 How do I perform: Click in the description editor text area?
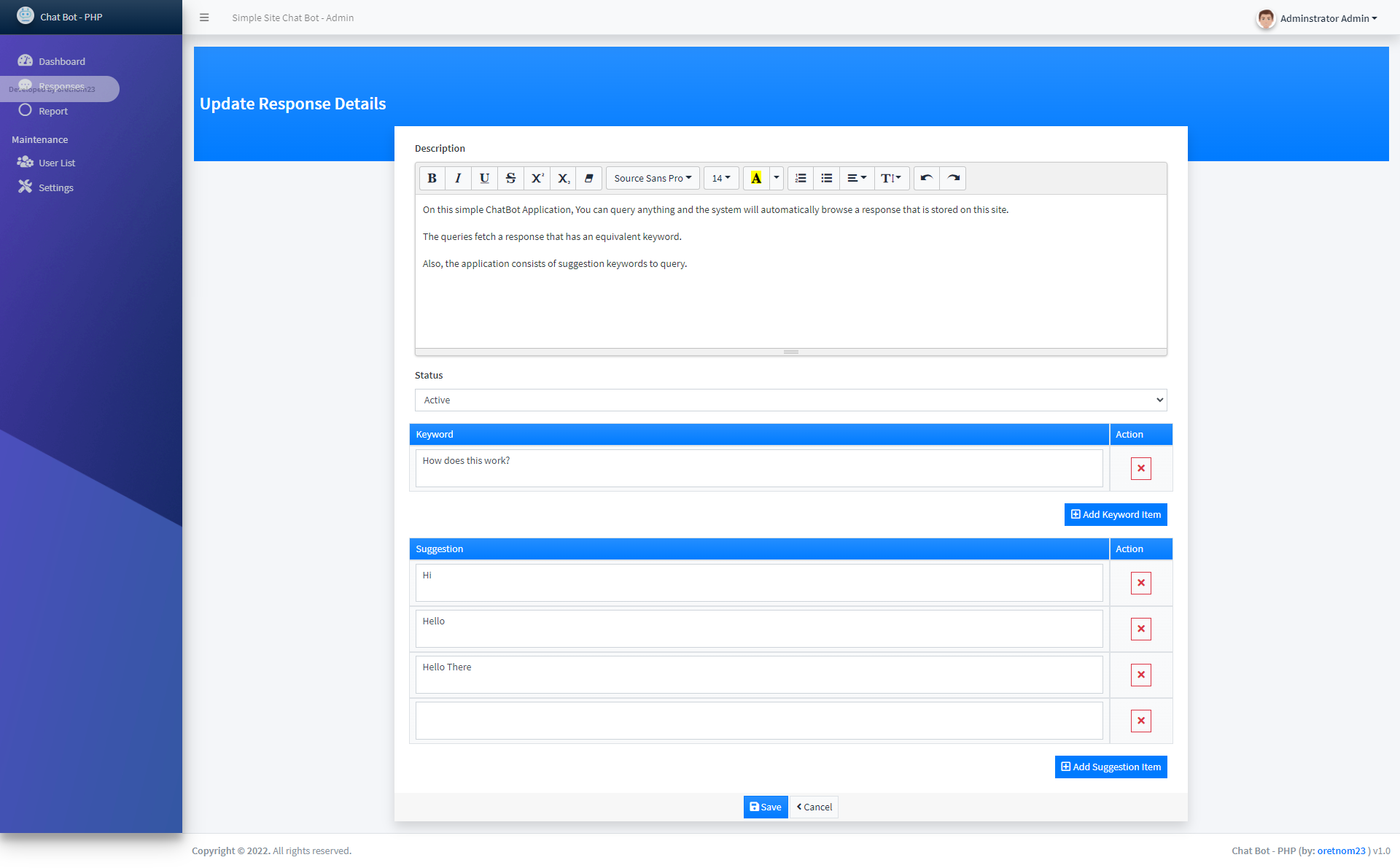(790, 271)
